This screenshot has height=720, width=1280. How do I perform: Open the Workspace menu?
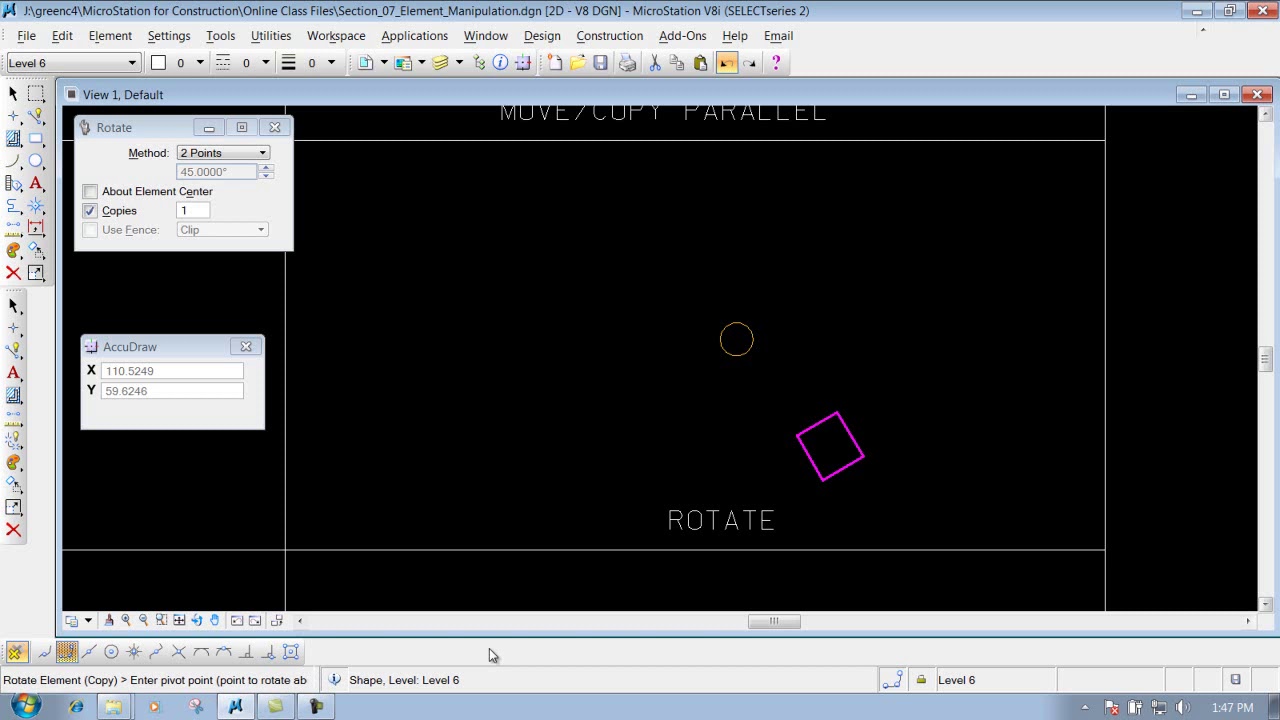click(336, 36)
